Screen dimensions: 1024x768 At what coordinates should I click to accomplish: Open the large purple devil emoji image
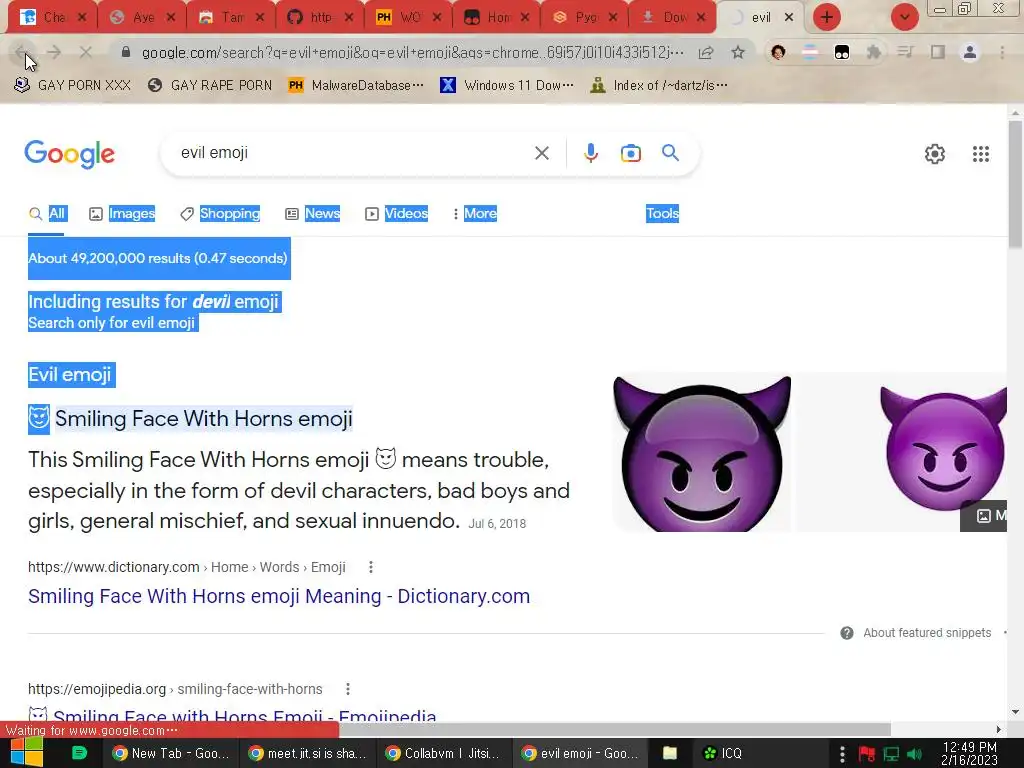click(x=702, y=453)
